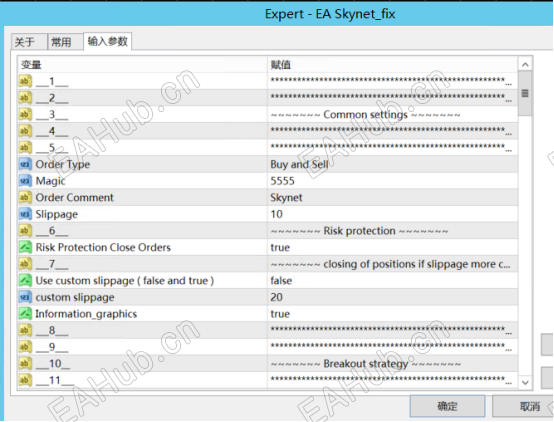Click the boolean icon beside Risk Protection Close Orders
This screenshot has height=422, width=554.
click(25, 247)
